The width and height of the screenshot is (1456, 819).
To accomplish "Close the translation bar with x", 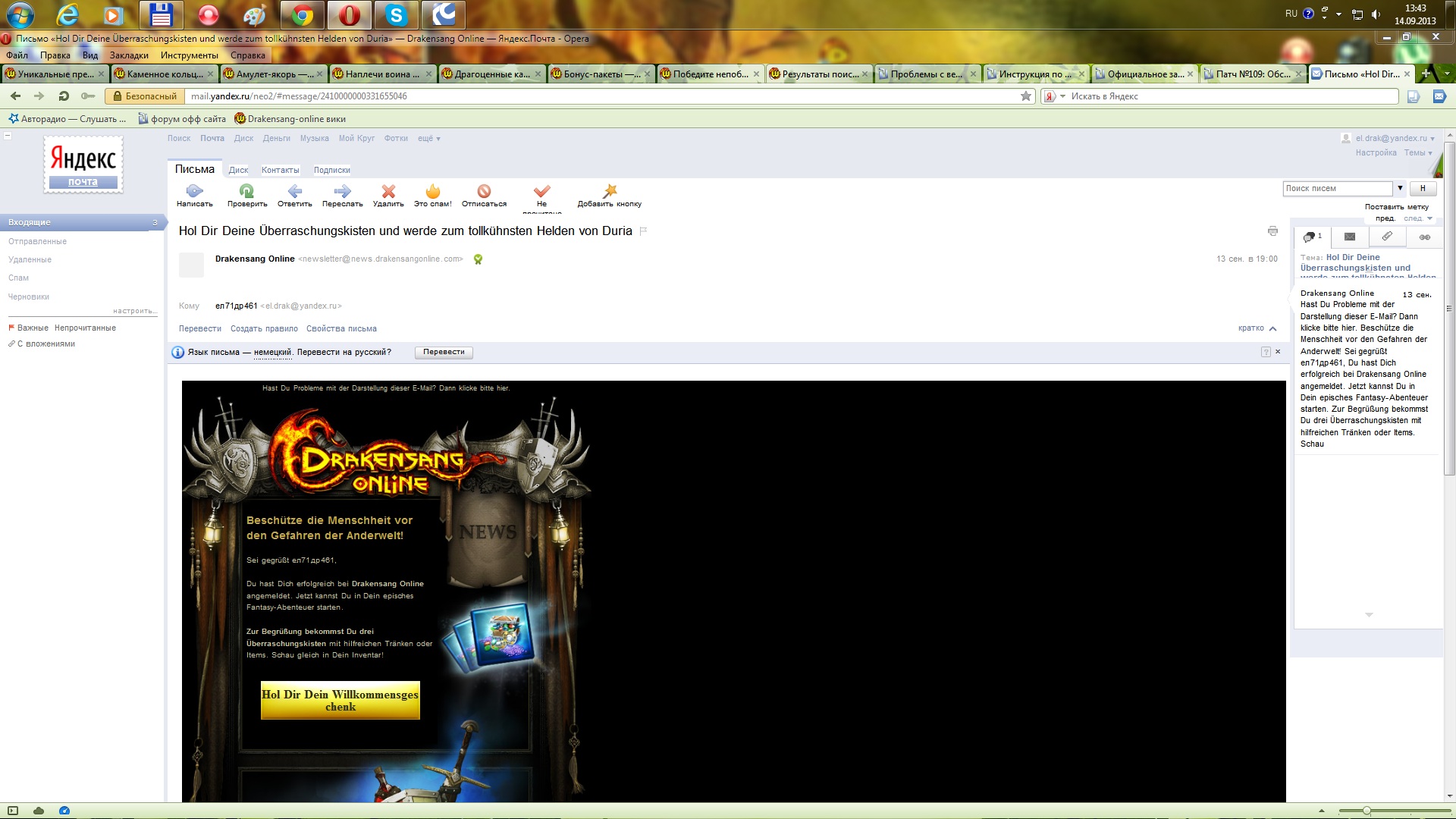I will [1278, 352].
